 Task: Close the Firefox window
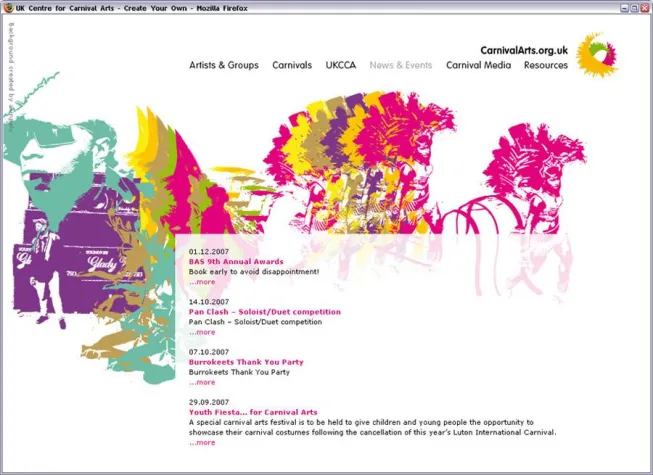(x=645, y=7)
